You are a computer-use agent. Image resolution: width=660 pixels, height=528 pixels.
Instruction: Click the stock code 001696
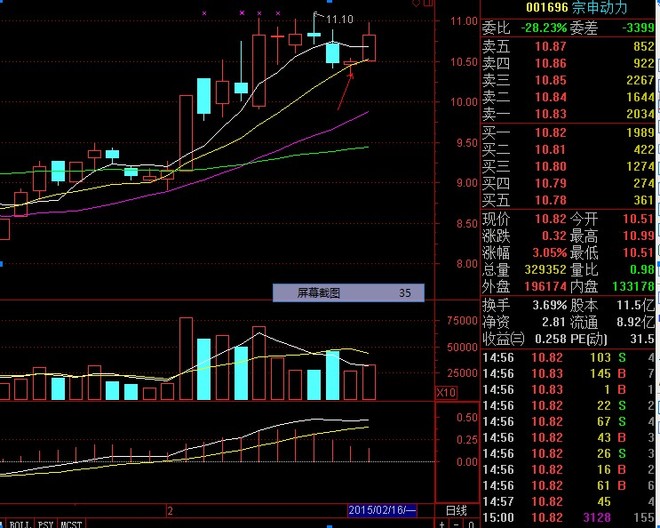coord(547,7)
